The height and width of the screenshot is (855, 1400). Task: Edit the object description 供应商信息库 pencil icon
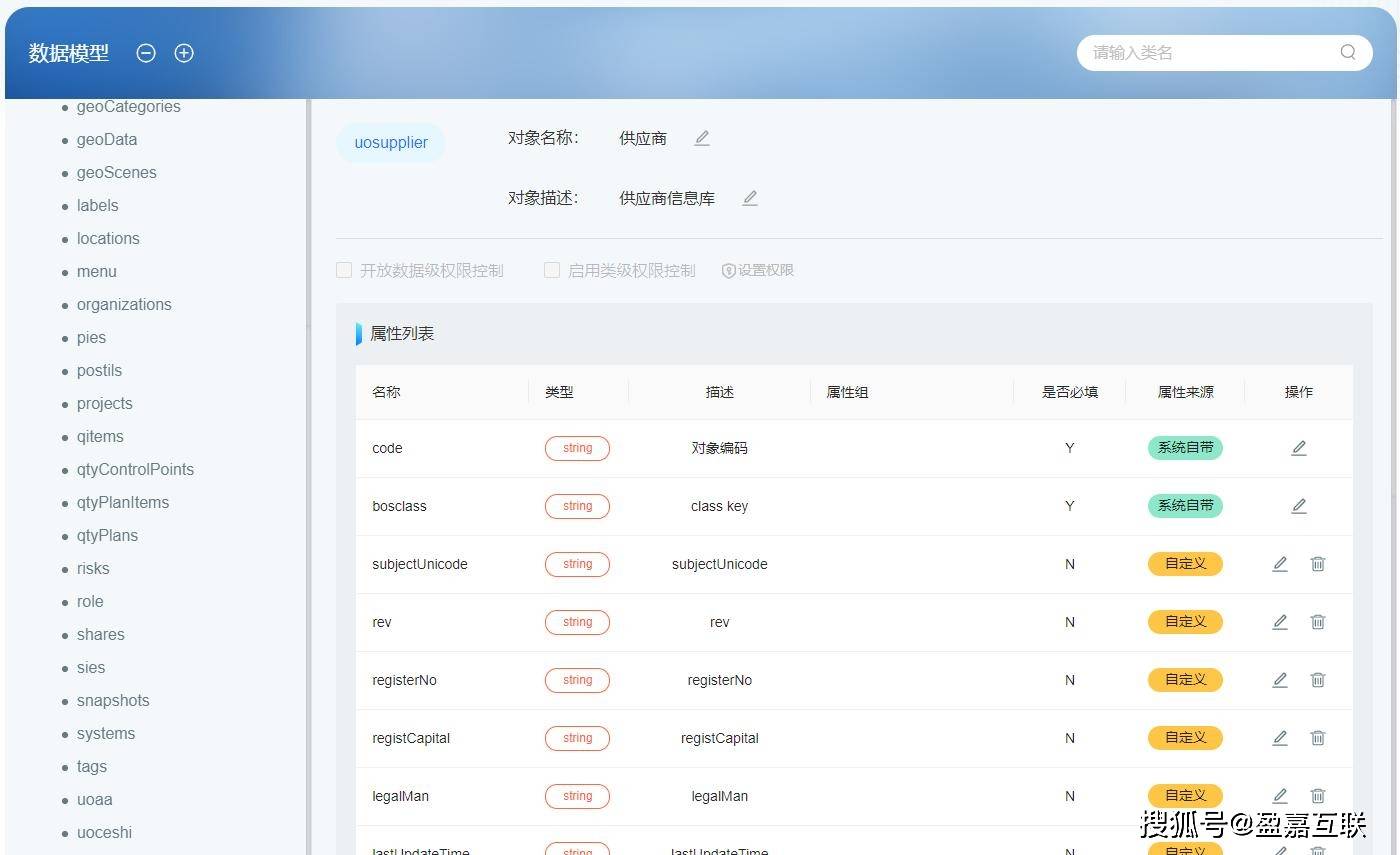[749, 198]
